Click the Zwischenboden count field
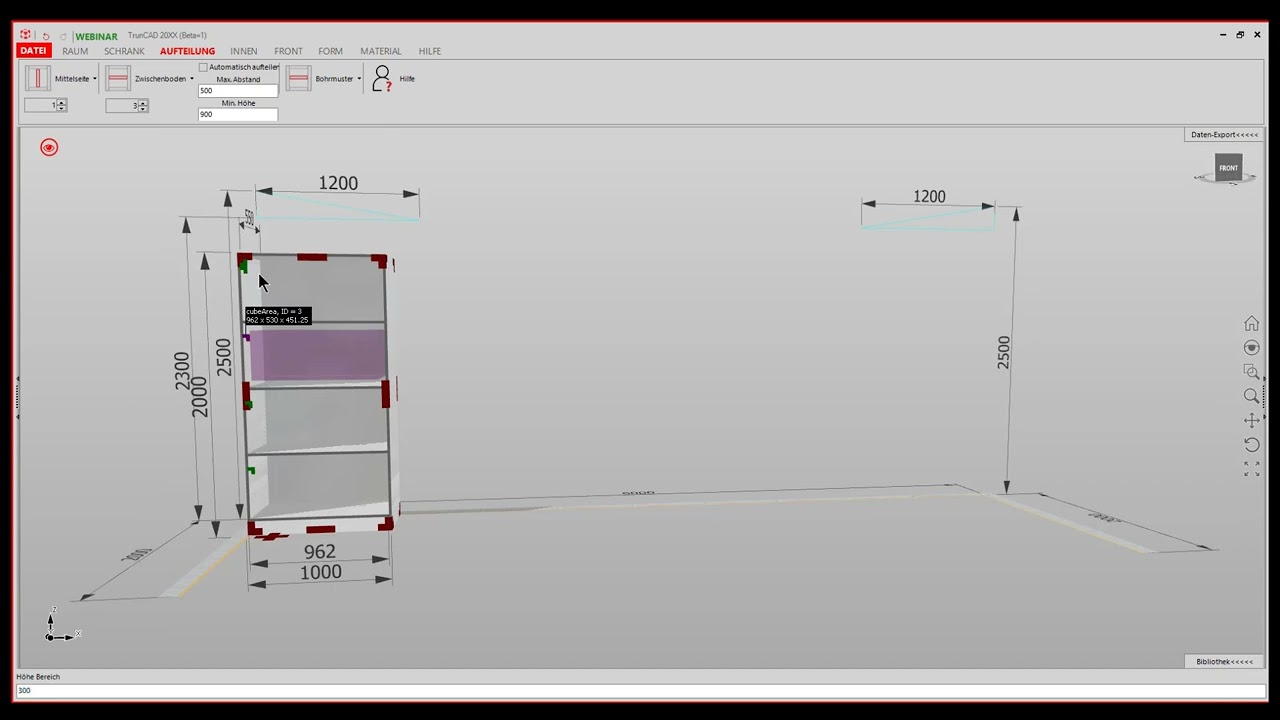Viewport: 1280px width, 720px height. (x=122, y=105)
